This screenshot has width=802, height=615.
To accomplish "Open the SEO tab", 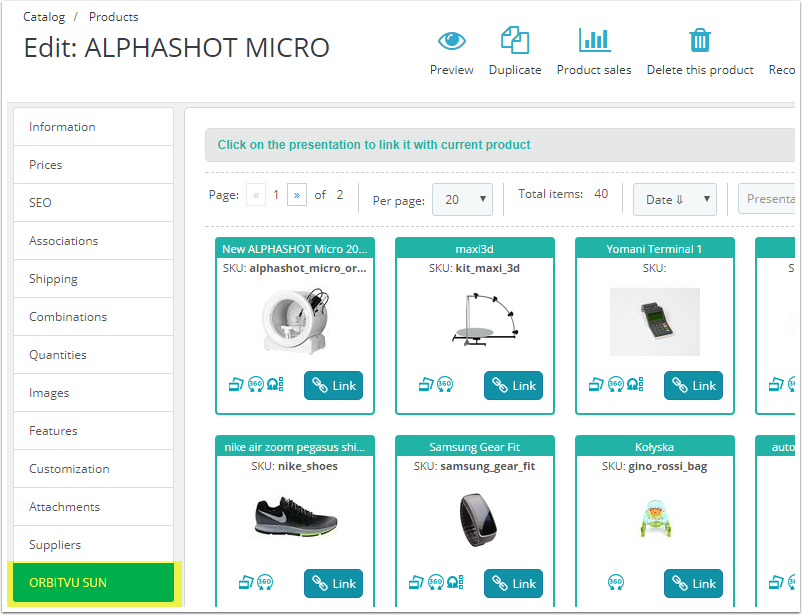I will pyautogui.click(x=94, y=203).
